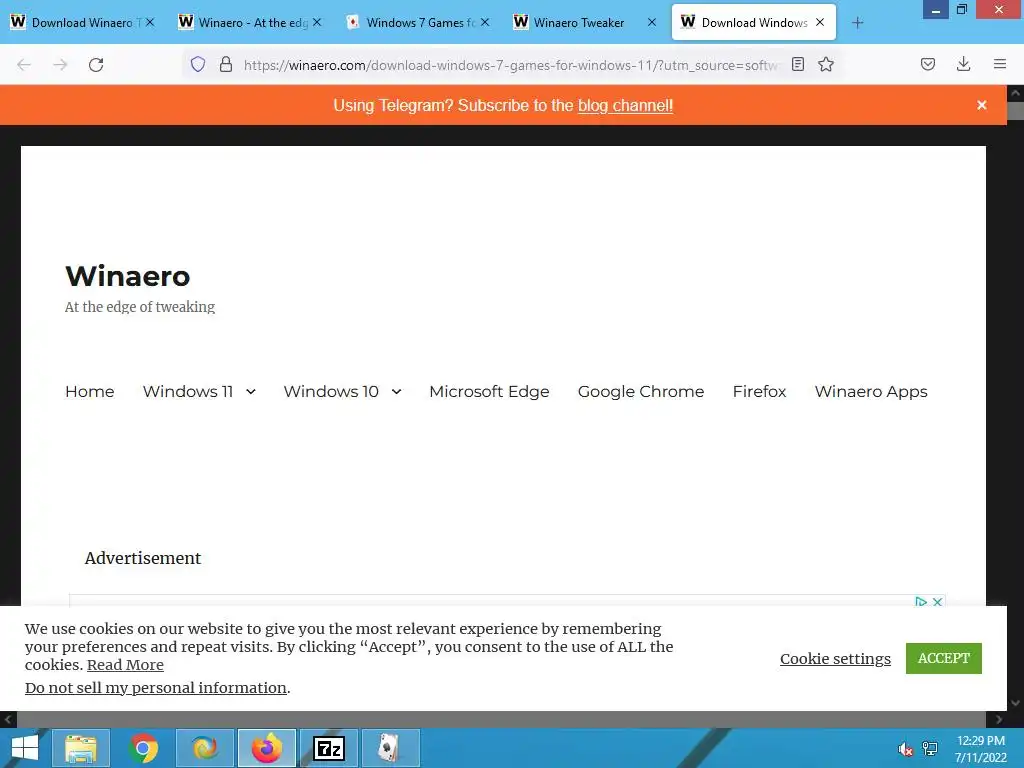
Task: Open the Winaero Apps menu item
Action: pyautogui.click(x=871, y=391)
